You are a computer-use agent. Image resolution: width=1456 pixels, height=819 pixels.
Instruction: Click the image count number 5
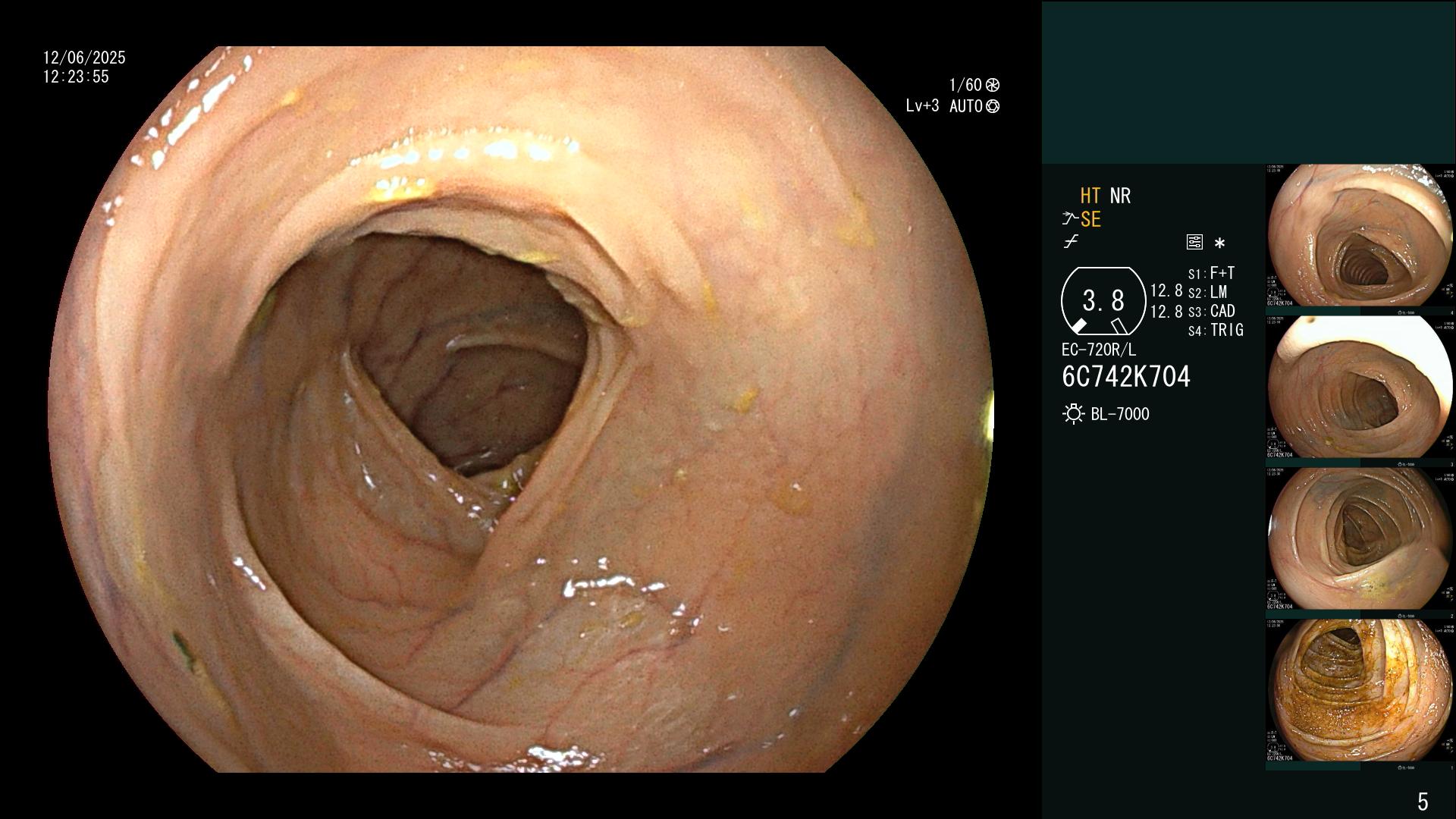pyautogui.click(x=1423, y=802)
